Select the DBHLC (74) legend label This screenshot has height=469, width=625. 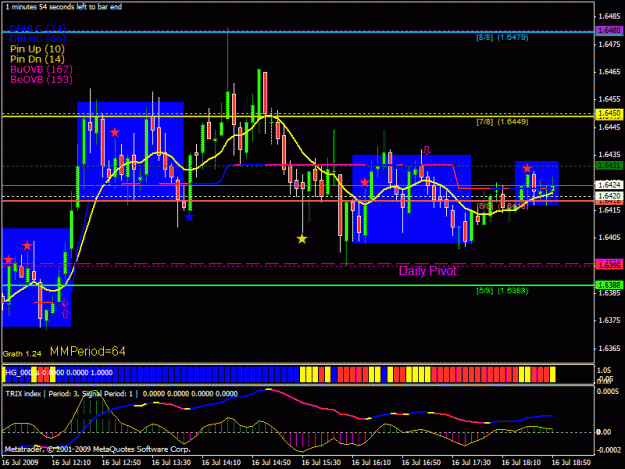click(37, 28)
